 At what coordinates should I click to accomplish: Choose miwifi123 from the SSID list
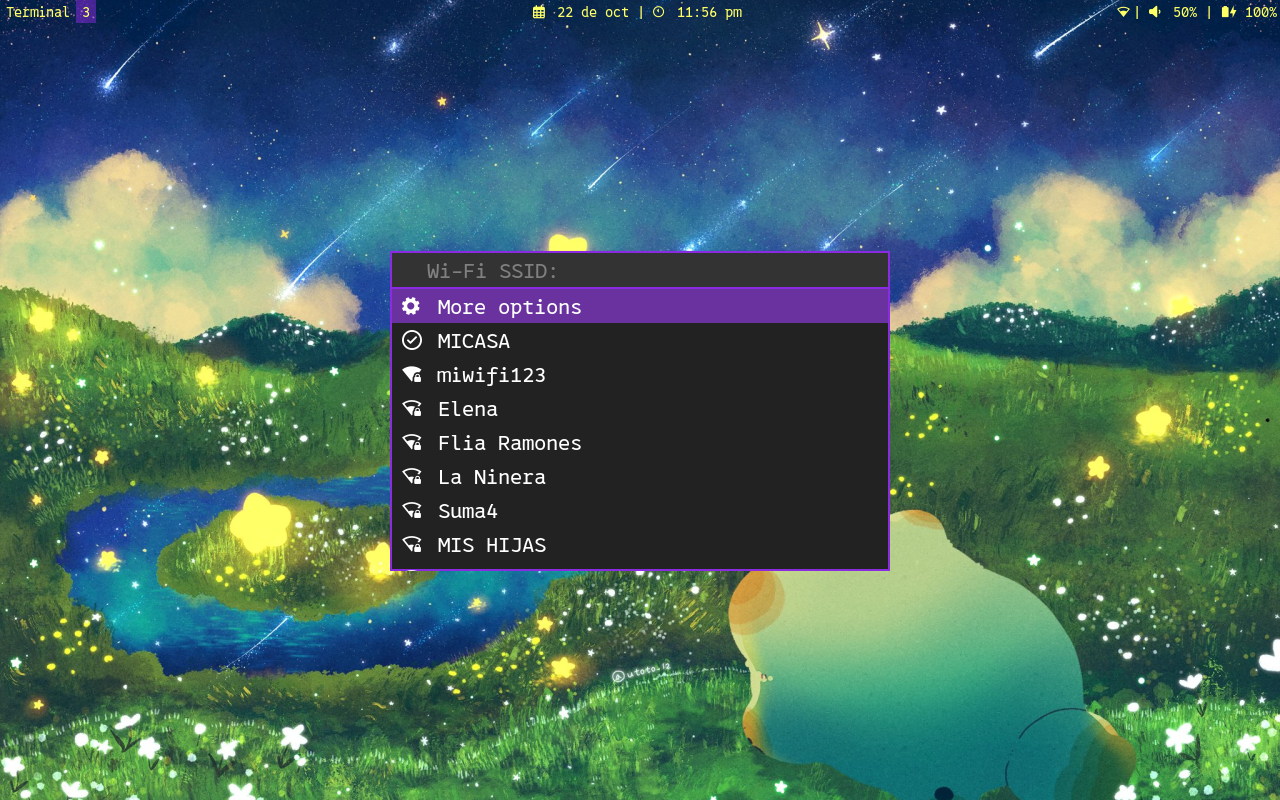[x=491, y=374]
